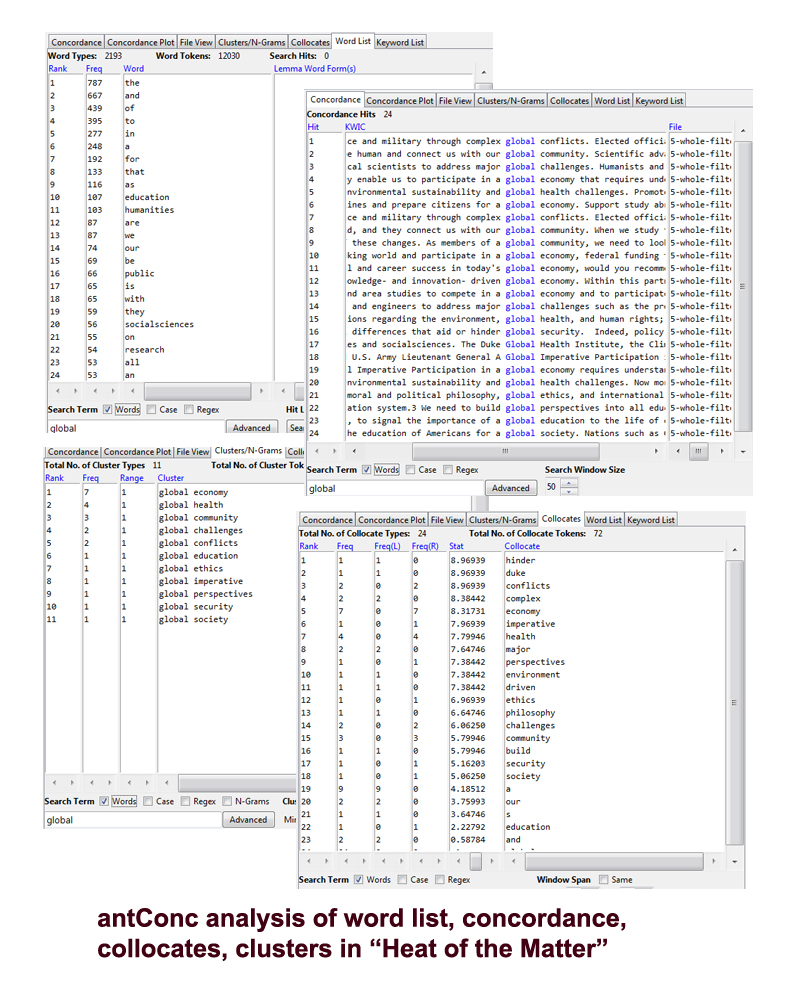Click Advanced button in Clusters window
Viewport: 800px width, 997px height.
(248, 820)
